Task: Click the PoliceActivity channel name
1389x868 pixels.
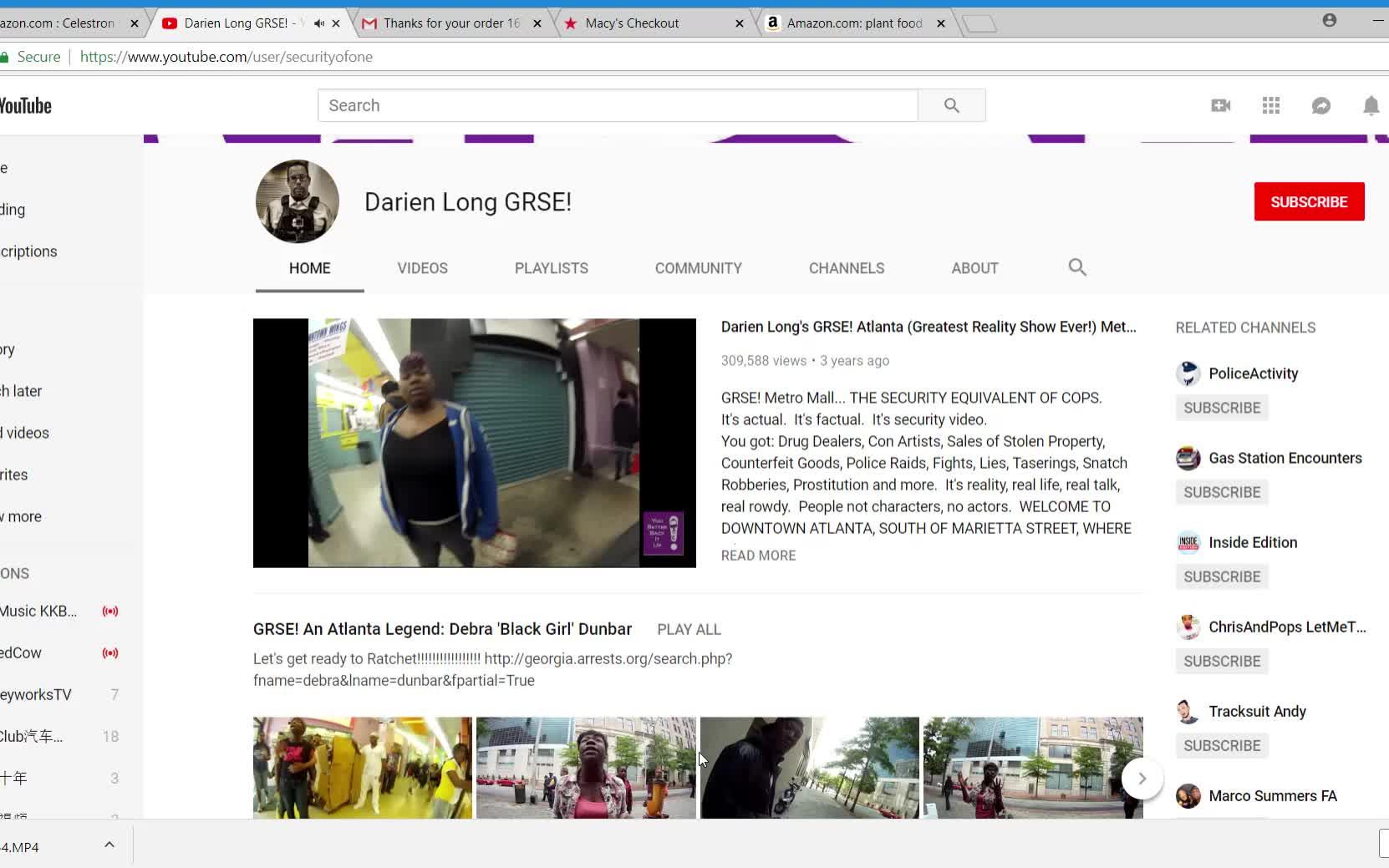Action: [1253, 373]
